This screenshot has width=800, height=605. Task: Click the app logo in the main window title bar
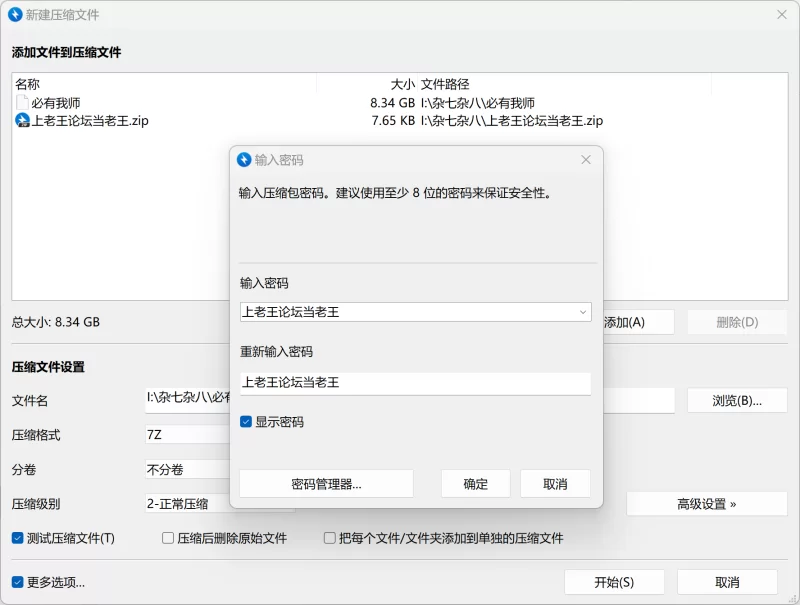[15, 14]
